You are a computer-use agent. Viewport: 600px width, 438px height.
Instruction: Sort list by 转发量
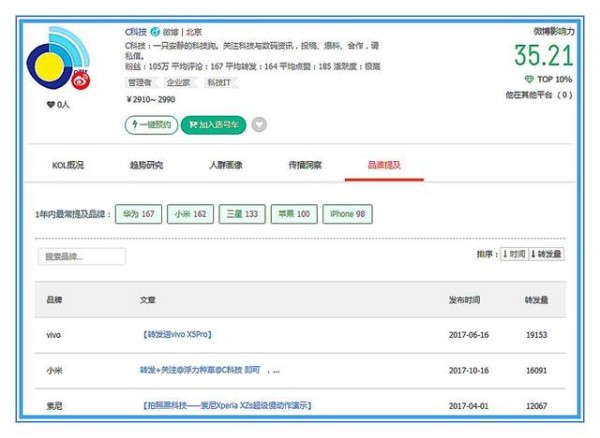(546, 254)
